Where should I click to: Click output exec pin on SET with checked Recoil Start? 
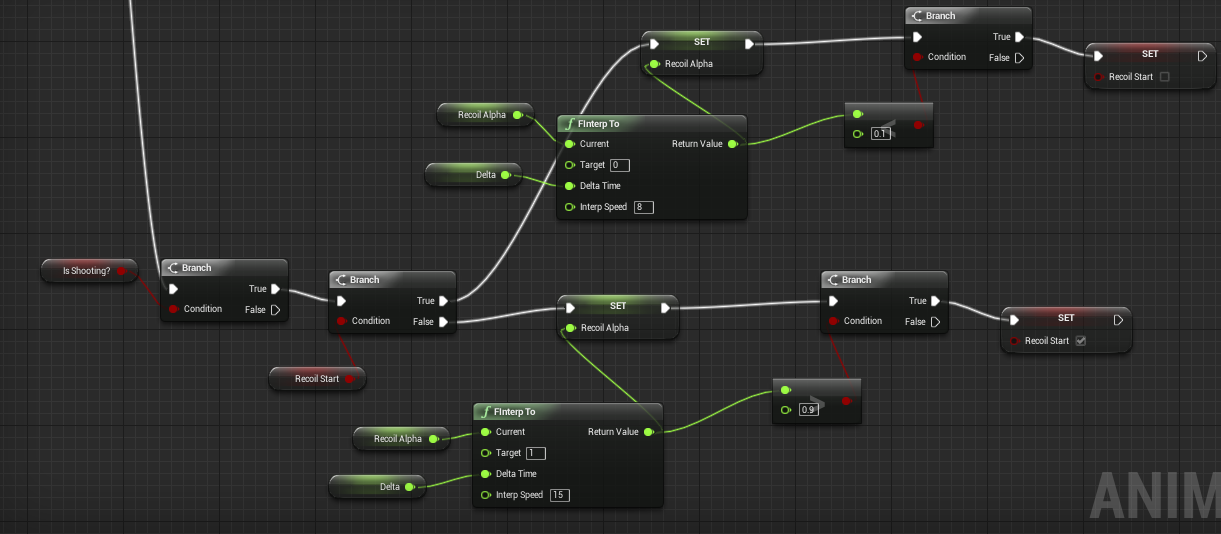1118,320
